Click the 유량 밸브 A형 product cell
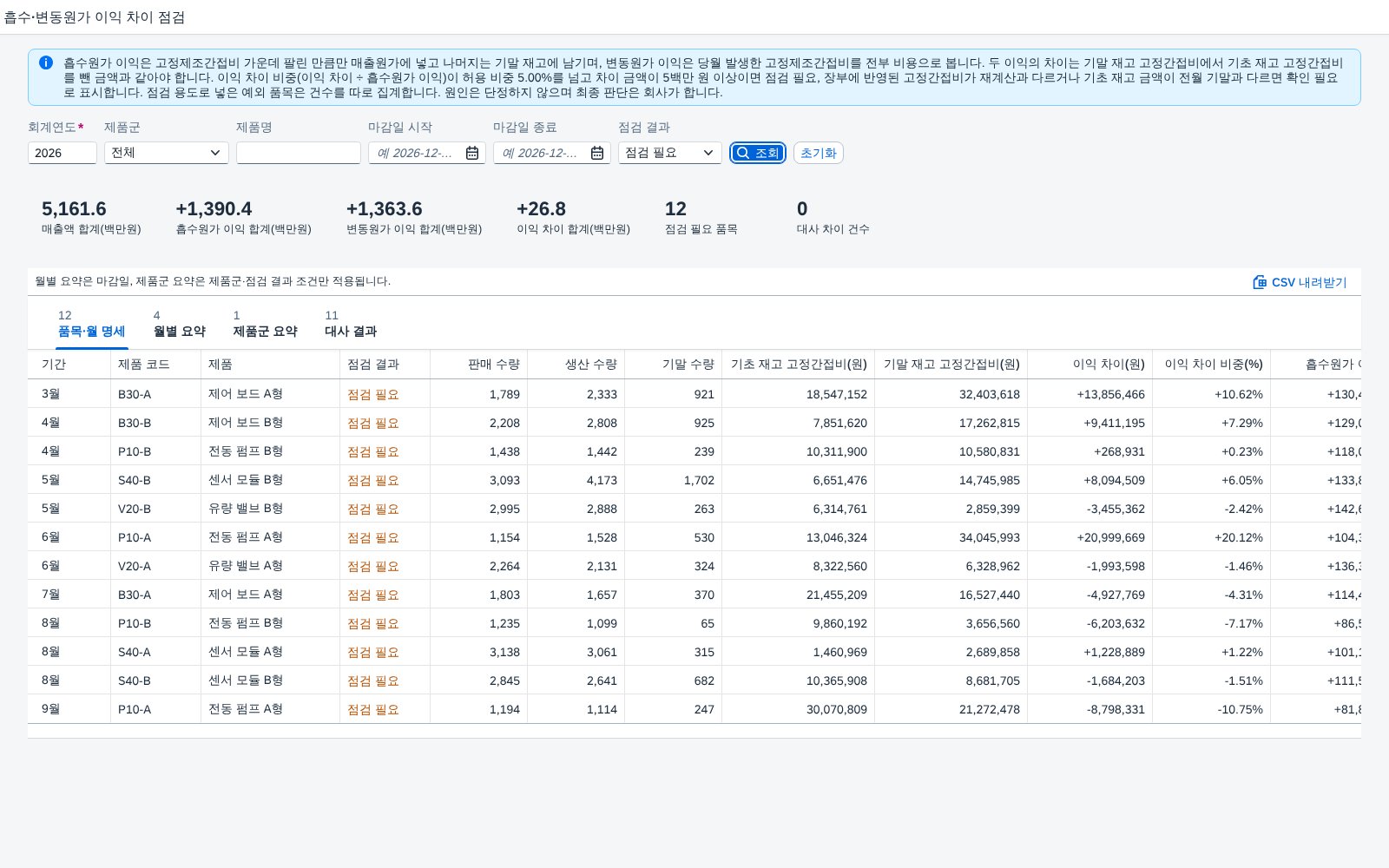This screenshot has width=1389, height=868. 271,566
